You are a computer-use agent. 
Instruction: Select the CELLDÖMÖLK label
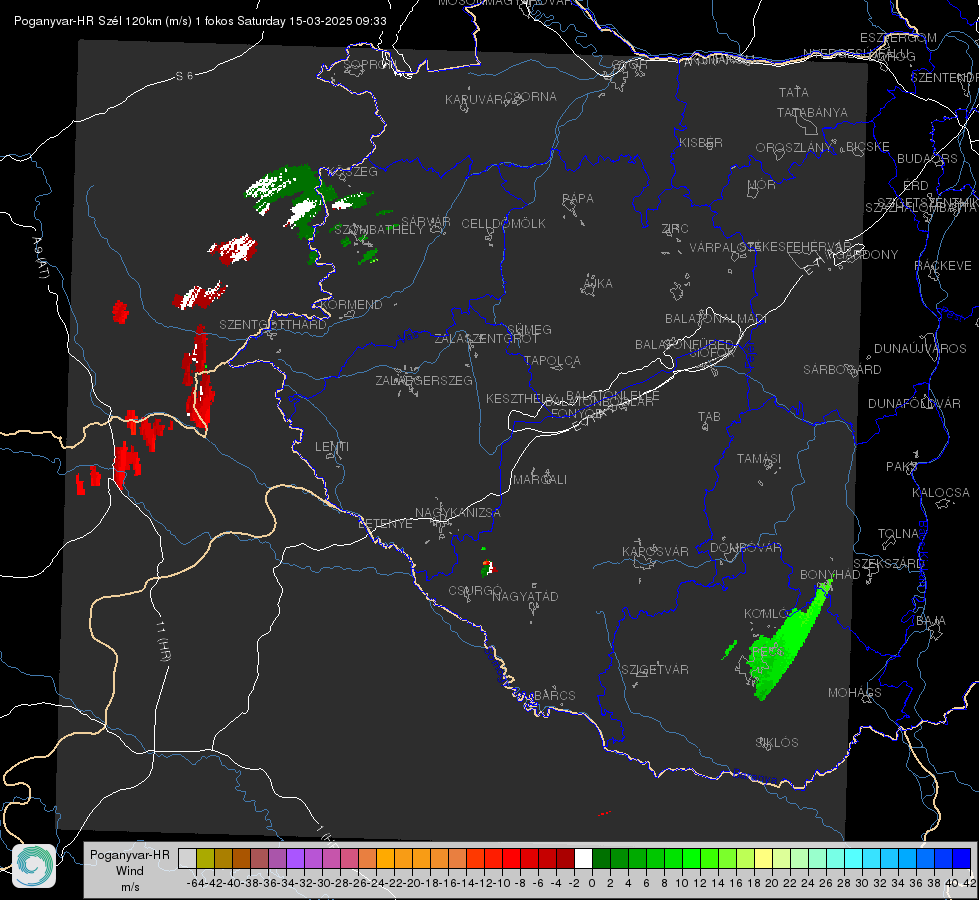click(x=504, y=224)
